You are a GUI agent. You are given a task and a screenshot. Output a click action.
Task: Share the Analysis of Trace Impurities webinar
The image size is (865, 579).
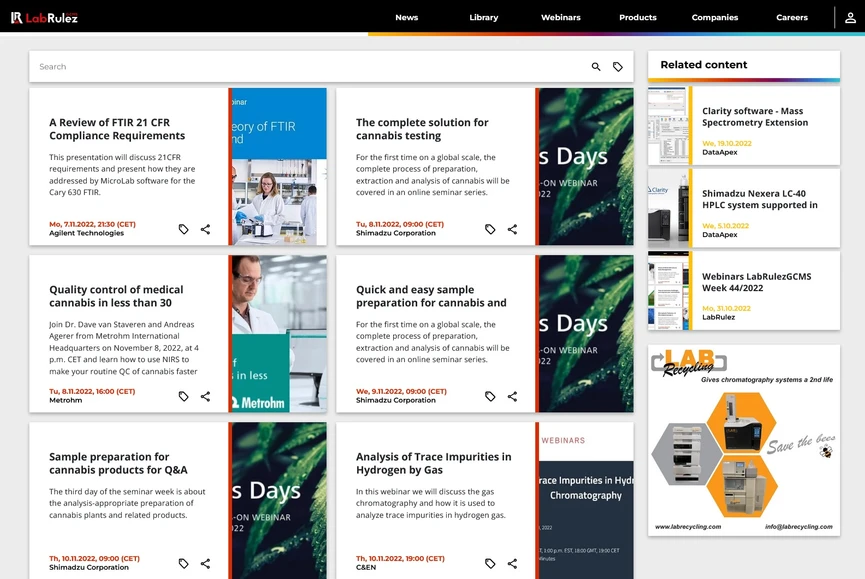(x=512, y=563)
